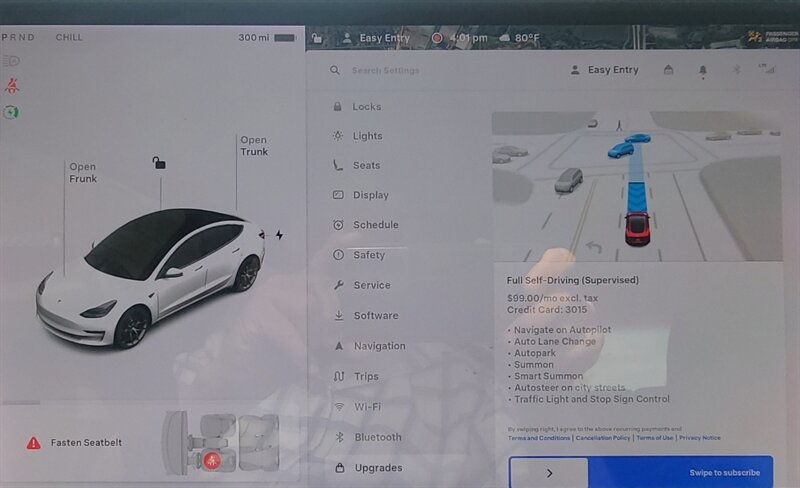Screen dimensions: 800x488
Task: Open the Display settings menu
Action: [x=361, y=195]
